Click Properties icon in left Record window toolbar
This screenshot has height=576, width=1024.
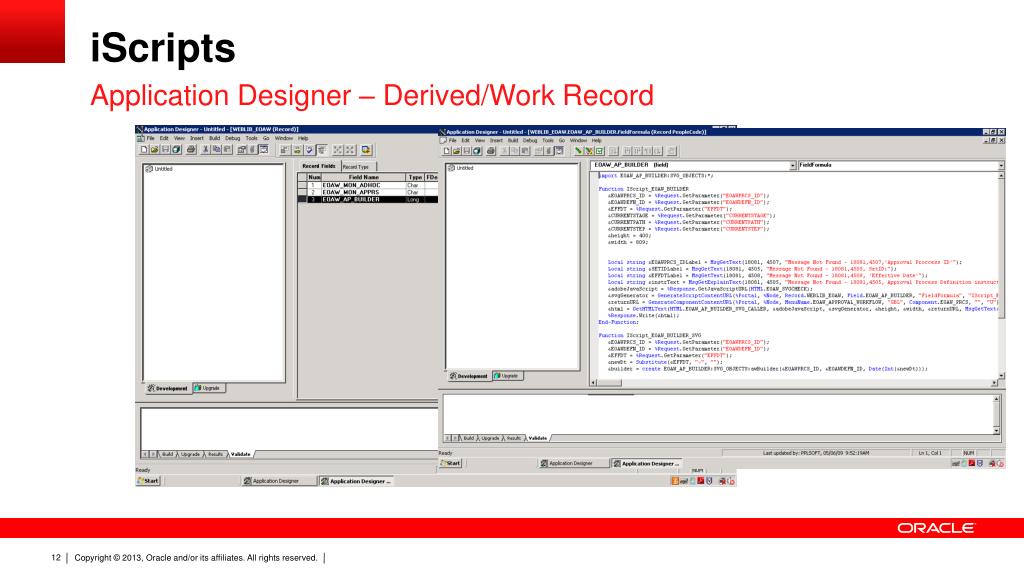pyautogui.click(x=242, y=150)
